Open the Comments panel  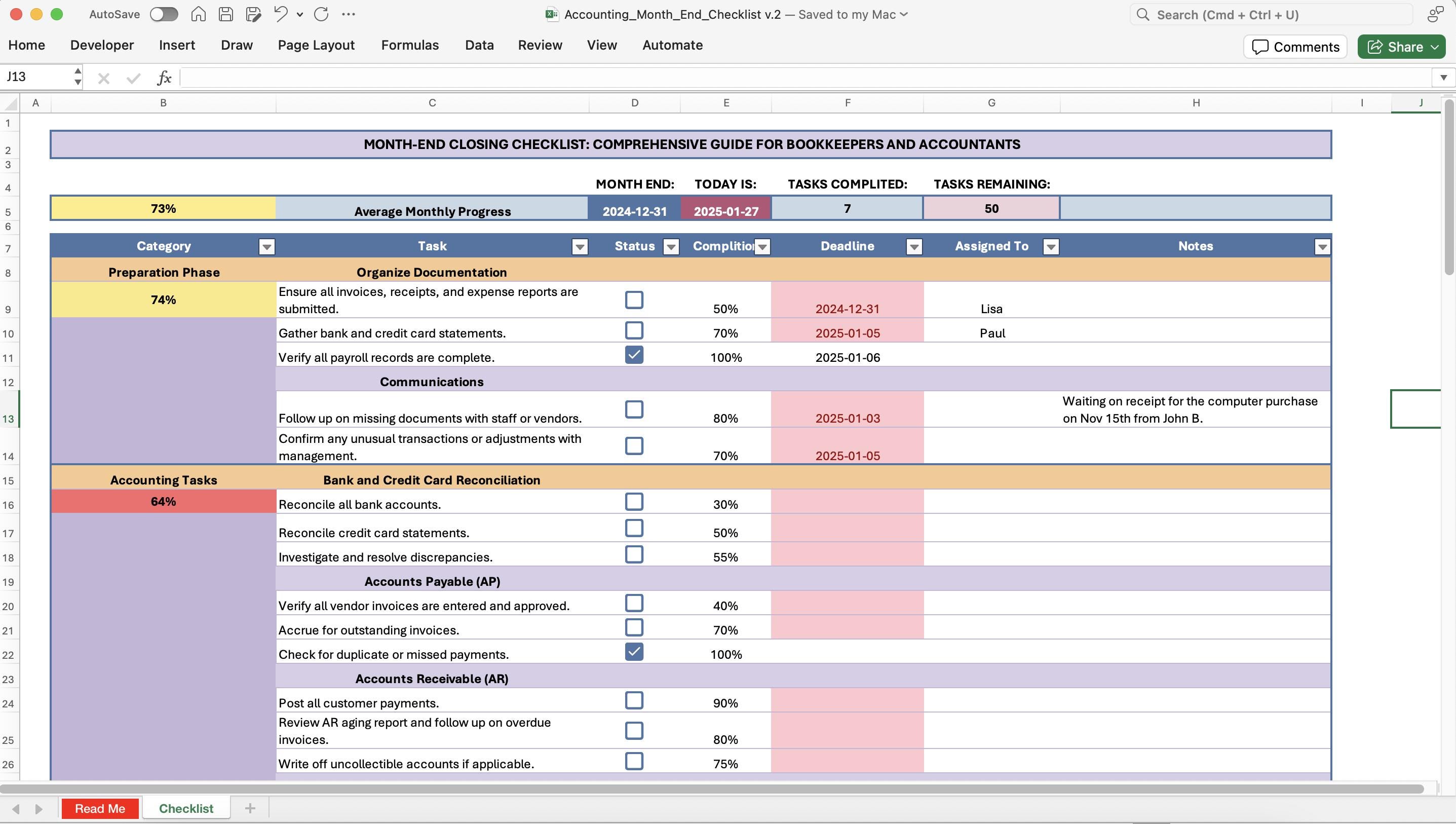pyautogui.click(x=1295, y=47)
